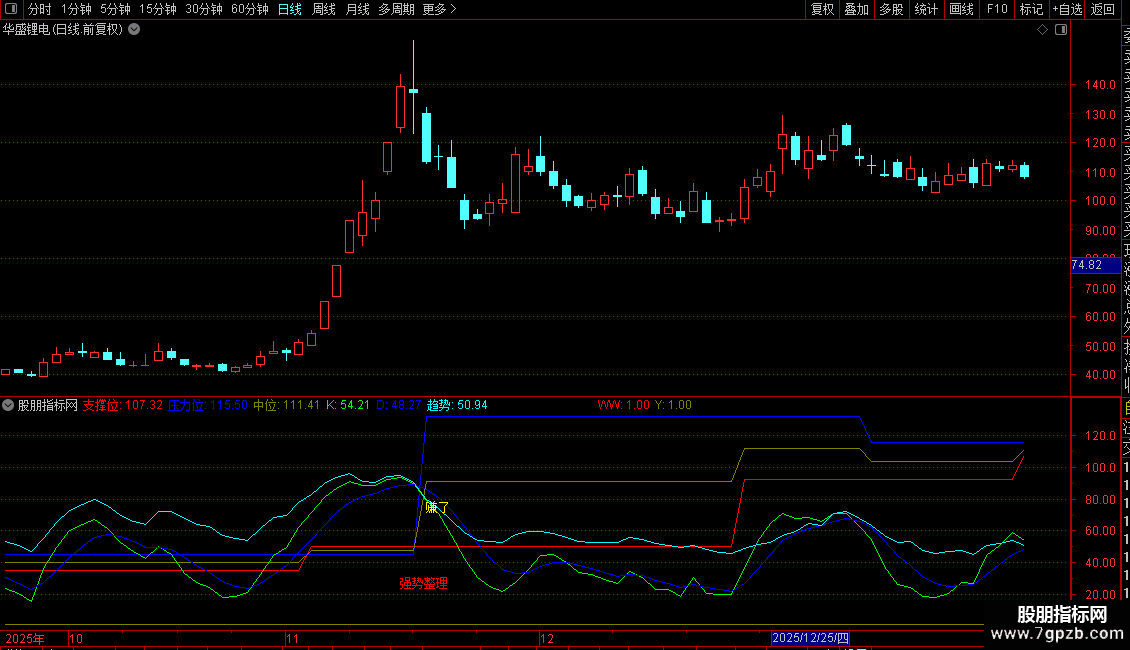Click the 20.00 indicator axis label
Screen dimensions: 1130x650
point(1100,595)
